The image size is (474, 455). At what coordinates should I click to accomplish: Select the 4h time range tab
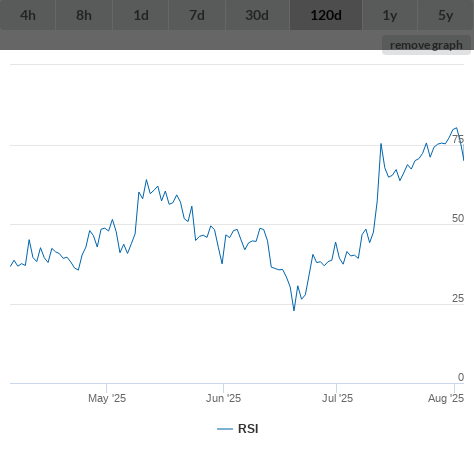[x=28, y=15]
